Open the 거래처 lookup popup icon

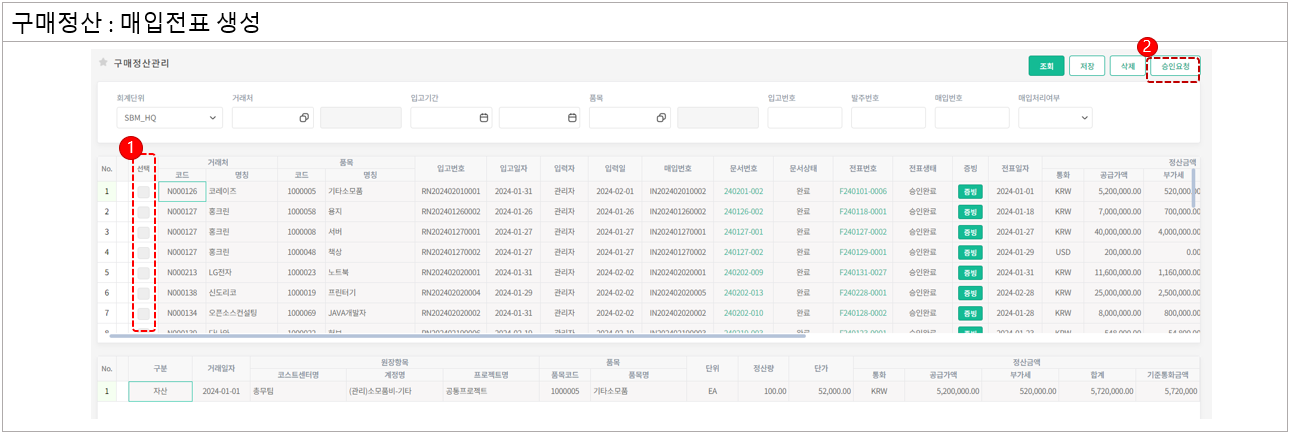[303, 118]
